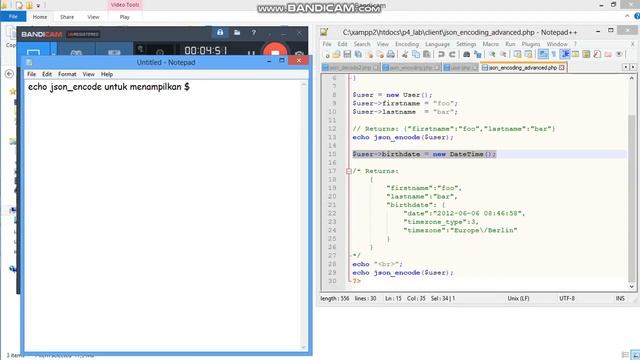
Task: Click Unix (LF) in Notepad++ status bar
Action: (x=518, y=299)
